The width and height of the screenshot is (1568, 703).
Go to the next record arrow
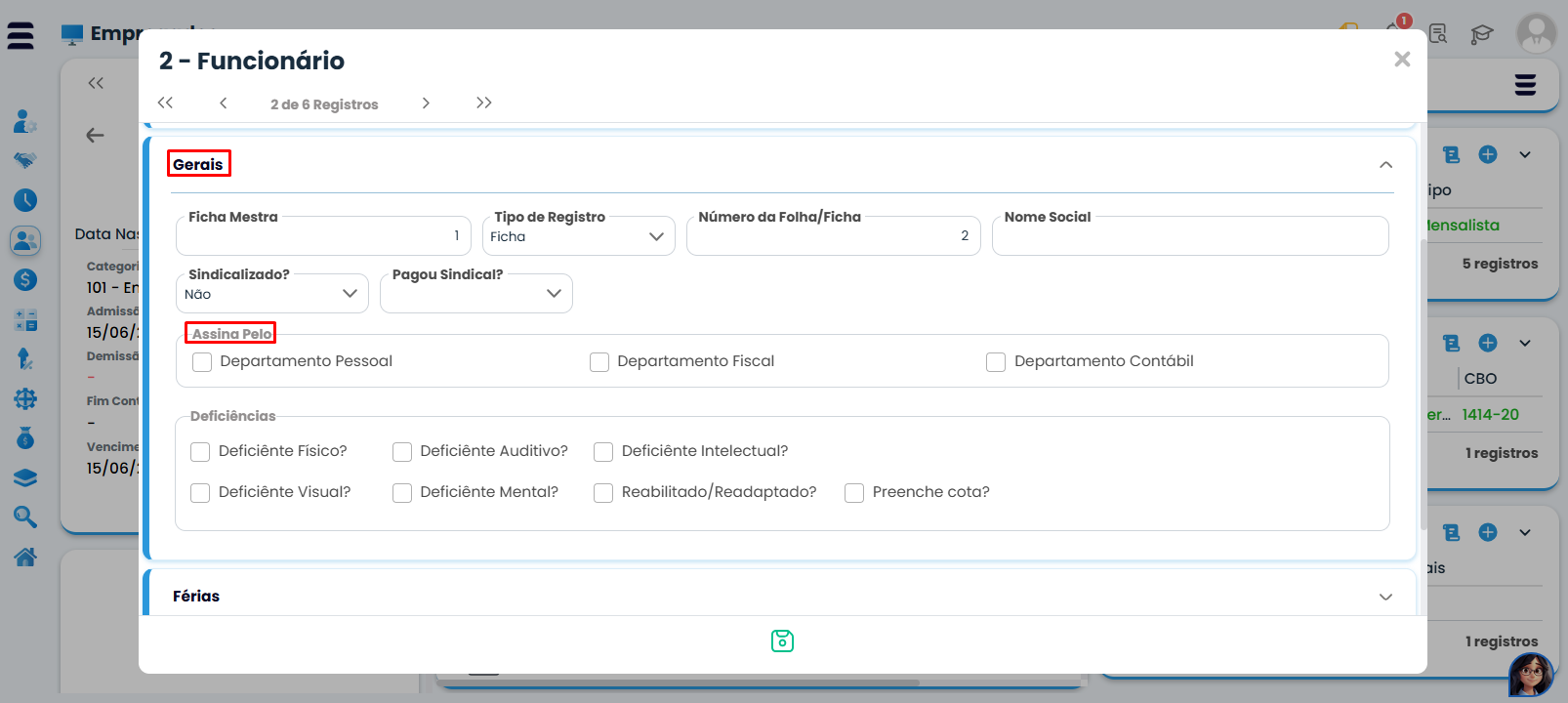[x=426, y=103]
